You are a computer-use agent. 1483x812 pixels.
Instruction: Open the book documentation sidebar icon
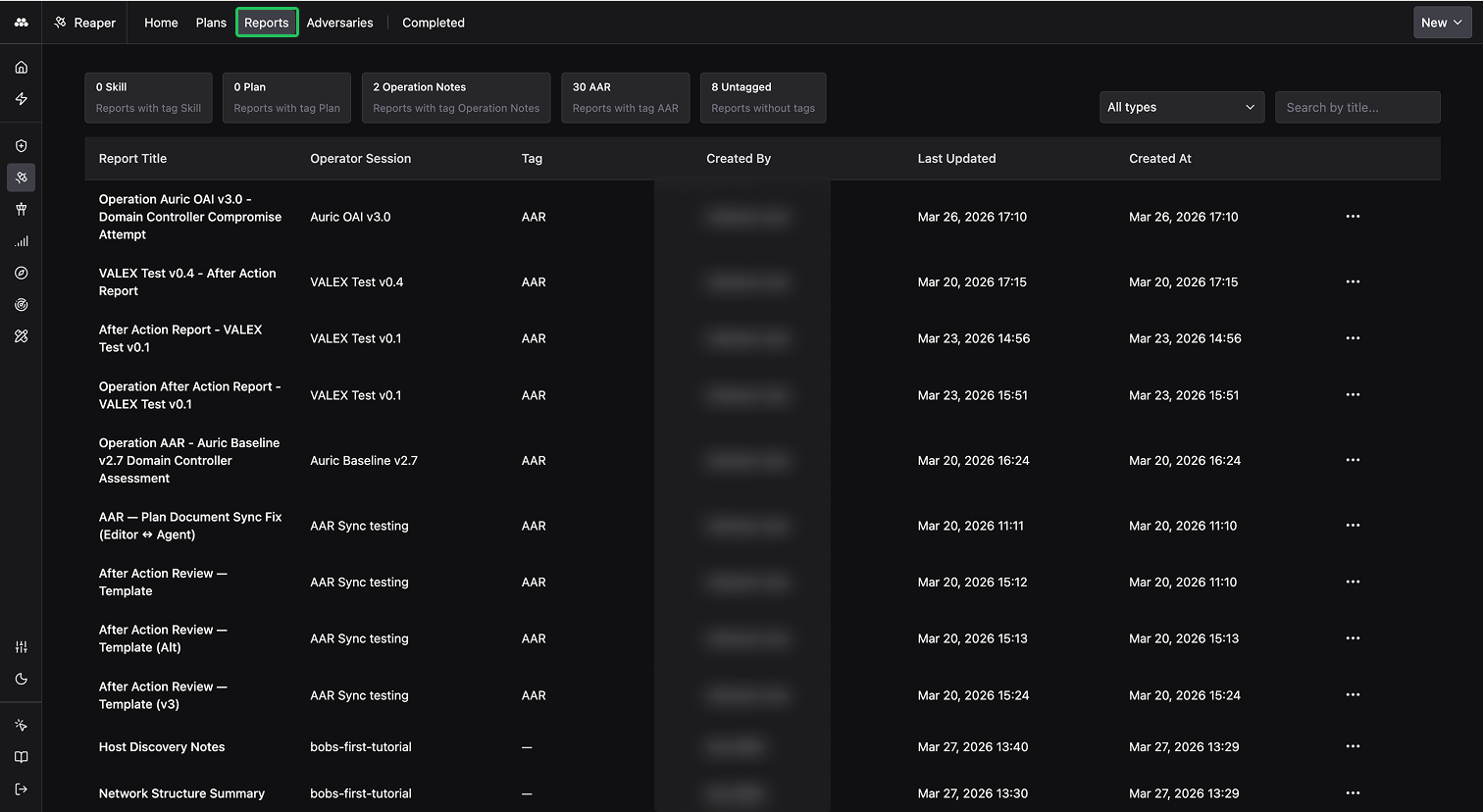(x=22, y=757)
